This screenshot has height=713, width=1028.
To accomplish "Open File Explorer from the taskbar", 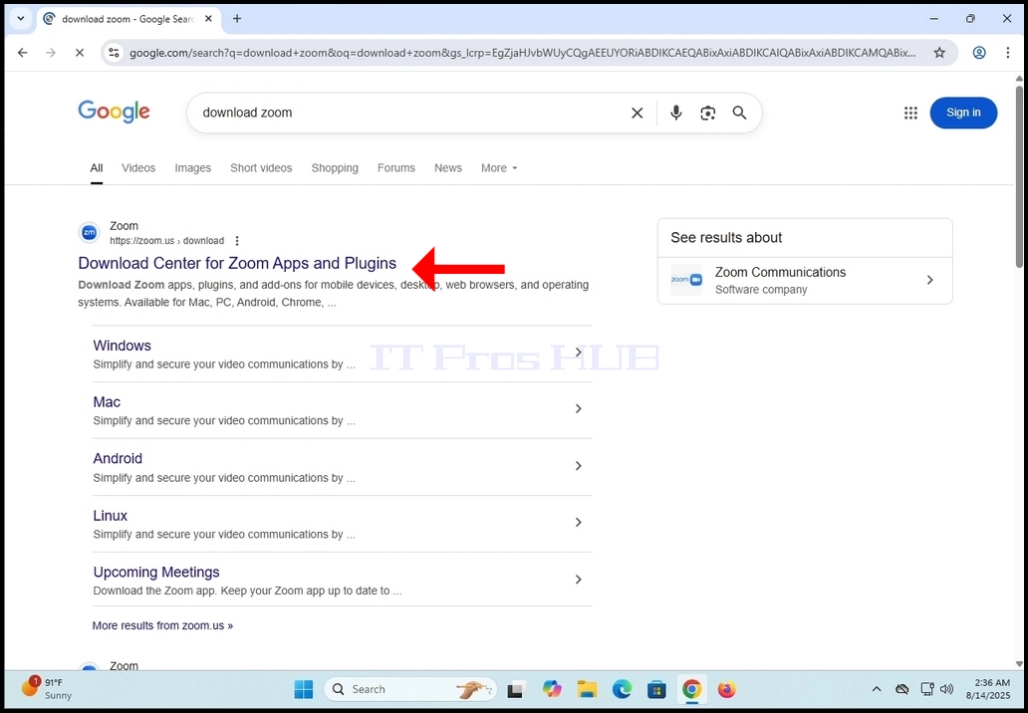I will tap(587, 689).
